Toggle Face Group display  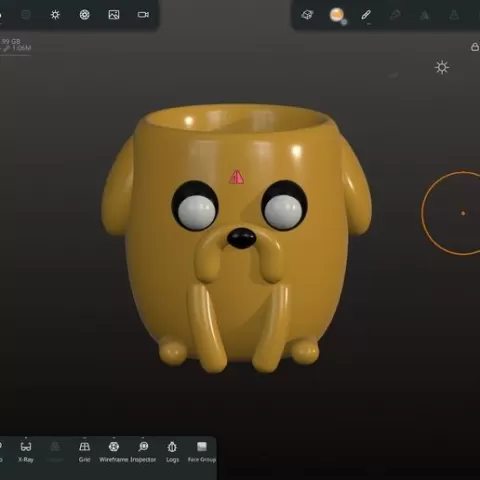tap(202, 451)
